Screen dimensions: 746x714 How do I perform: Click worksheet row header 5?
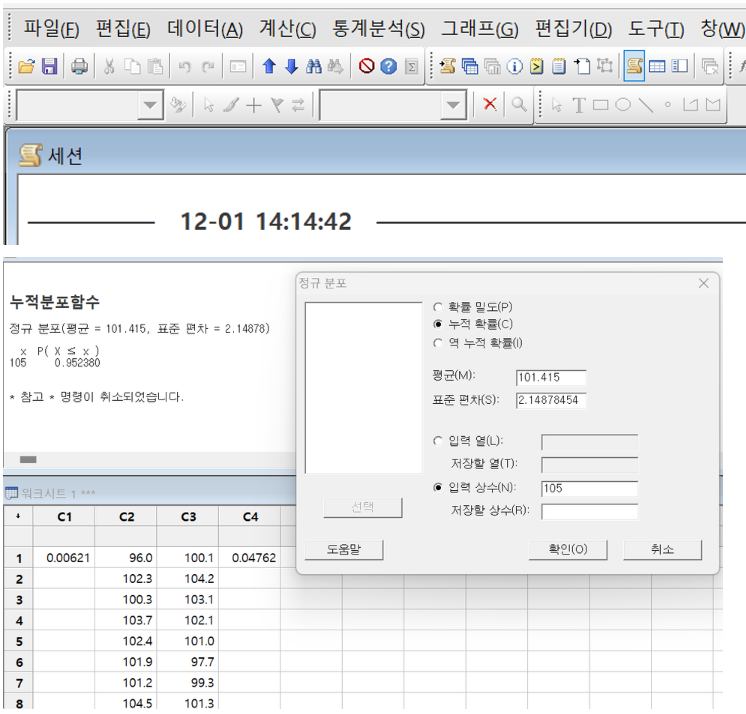click(19, 641)
